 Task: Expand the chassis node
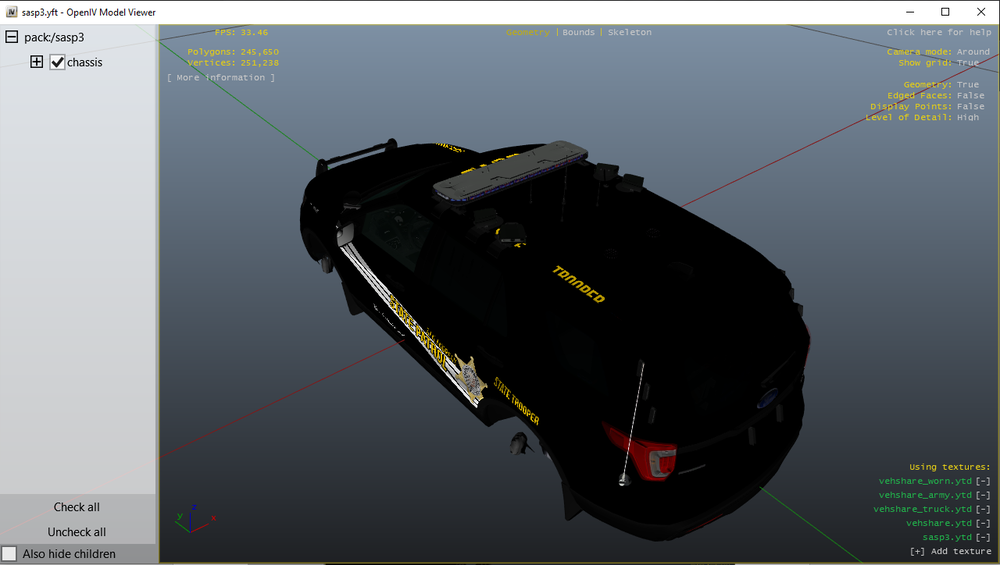point(37,62)
